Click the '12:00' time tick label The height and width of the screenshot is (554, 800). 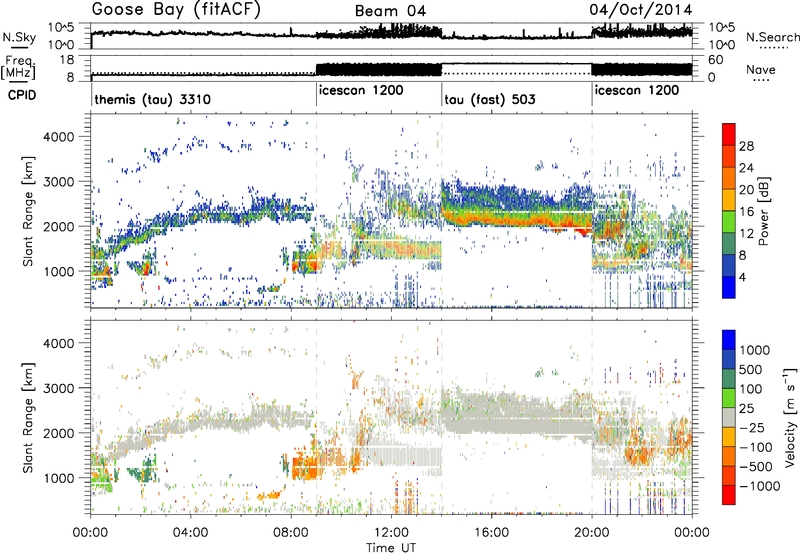tap(391, 533)
